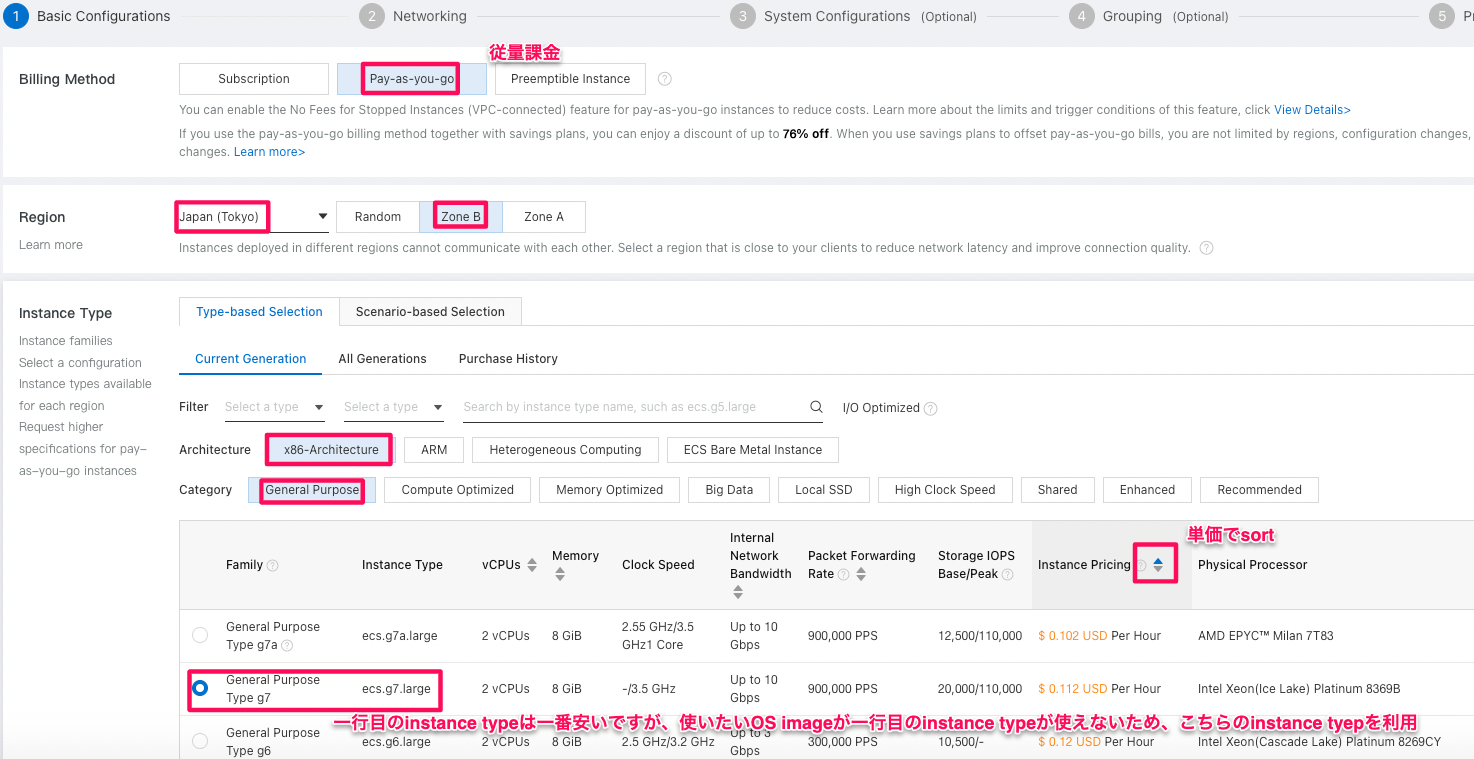The width and height of the screenshot is (1474, 759).
Task: Click help icon beside Storage IOPS Base/Peak
Action: click(1008, 574)
